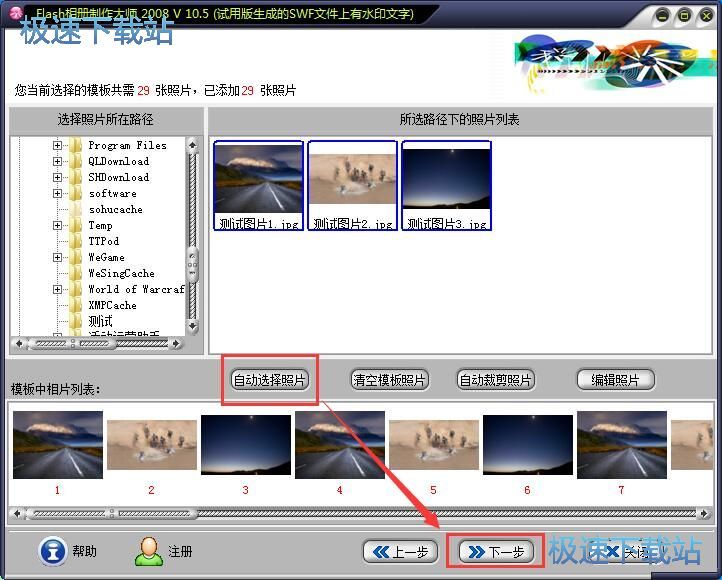
Task: Click template list scroll right arrow
Action: [704, 513]
